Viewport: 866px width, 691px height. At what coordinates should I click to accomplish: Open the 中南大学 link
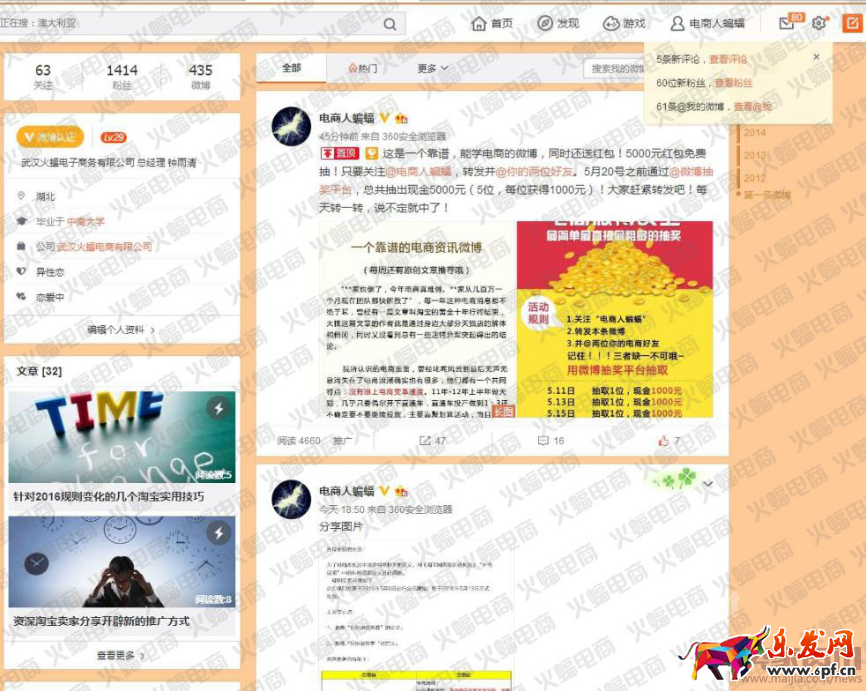pyautogui.click(x=86, y=221)
